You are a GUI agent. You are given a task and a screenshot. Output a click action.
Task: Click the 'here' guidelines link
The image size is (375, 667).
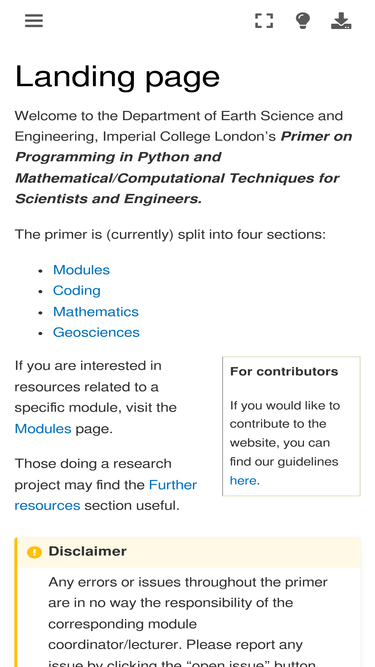click(243, 481)
